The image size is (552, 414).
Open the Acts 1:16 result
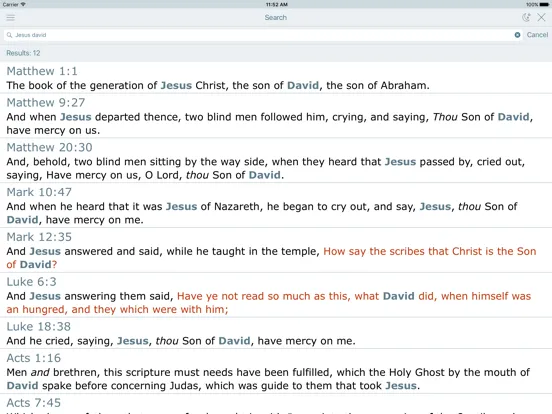pos(276,371)
